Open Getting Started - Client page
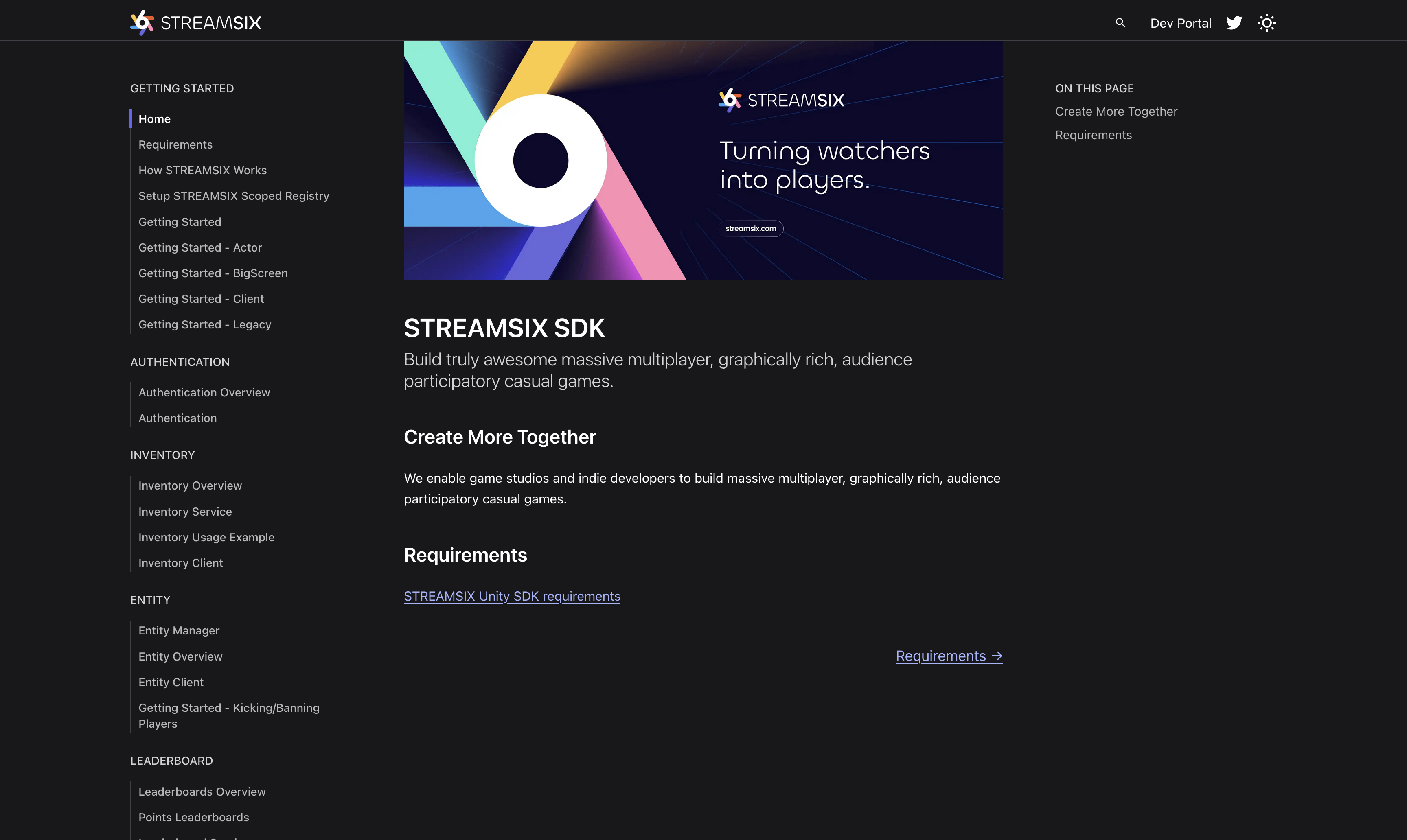The width and height of the screenshot is (1407, 840). point(202,299)
